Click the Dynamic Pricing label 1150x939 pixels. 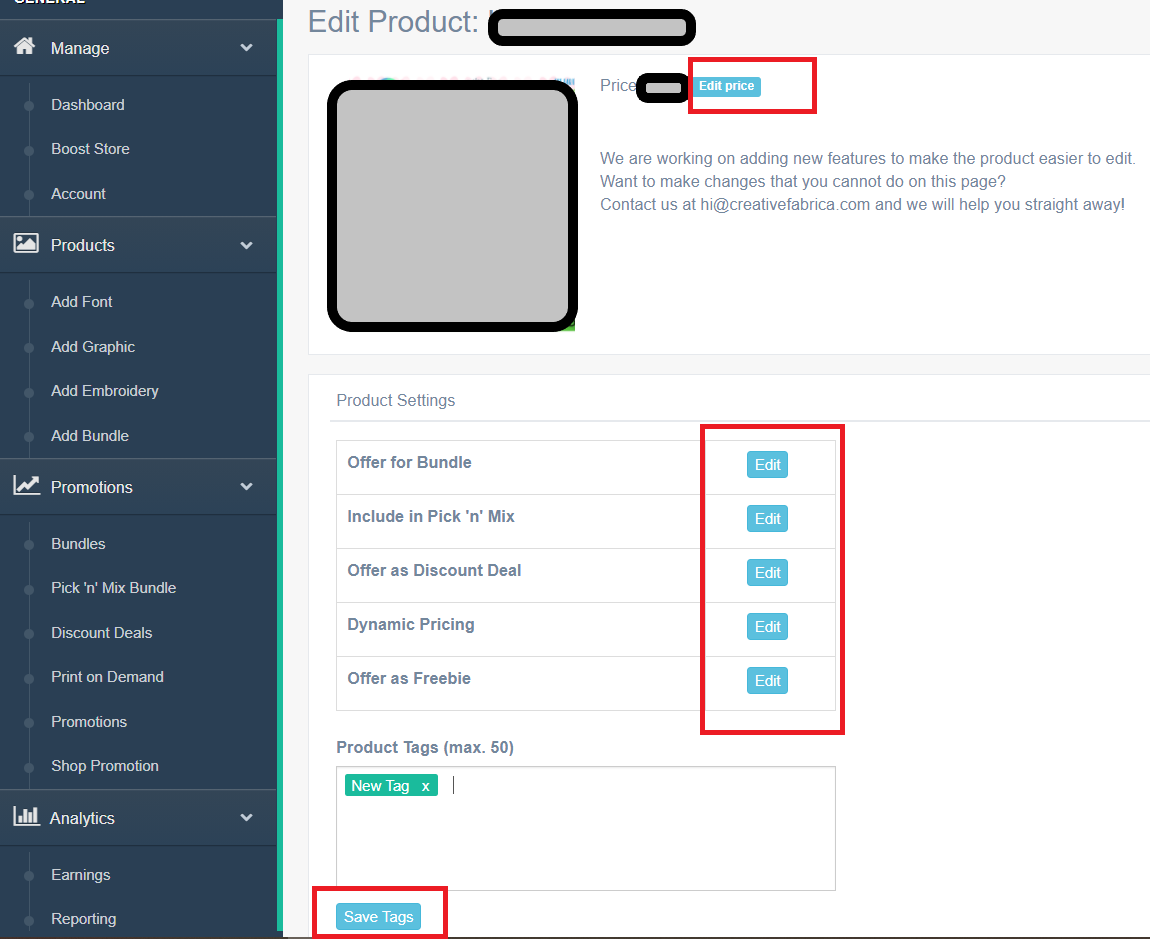point(411,624)
